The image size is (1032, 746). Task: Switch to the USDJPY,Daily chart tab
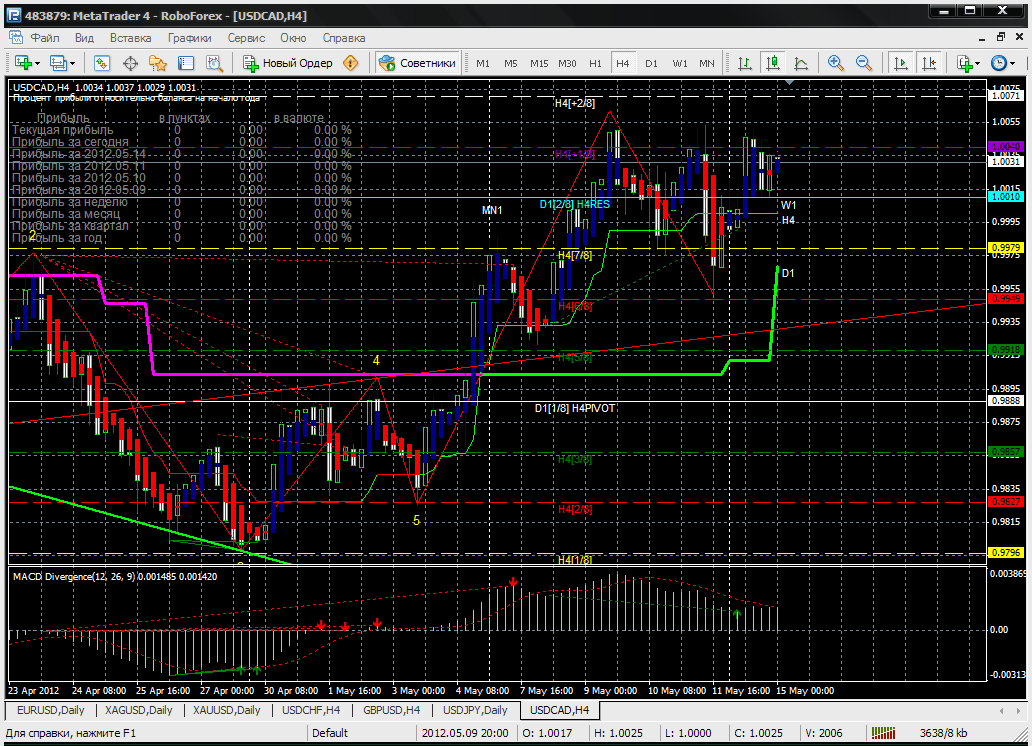coord(475,710)
